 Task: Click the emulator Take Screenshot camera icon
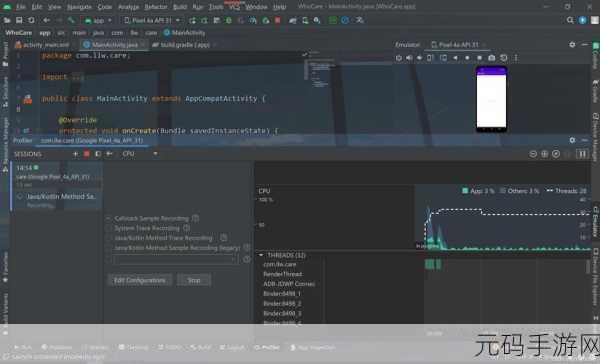click(492, 58)
